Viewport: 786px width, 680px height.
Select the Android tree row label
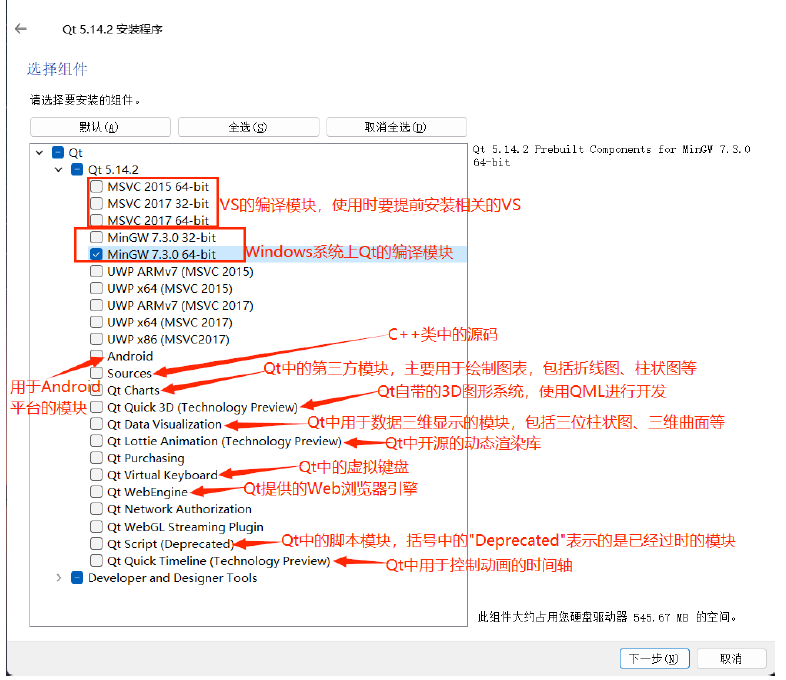pos(130,356)
